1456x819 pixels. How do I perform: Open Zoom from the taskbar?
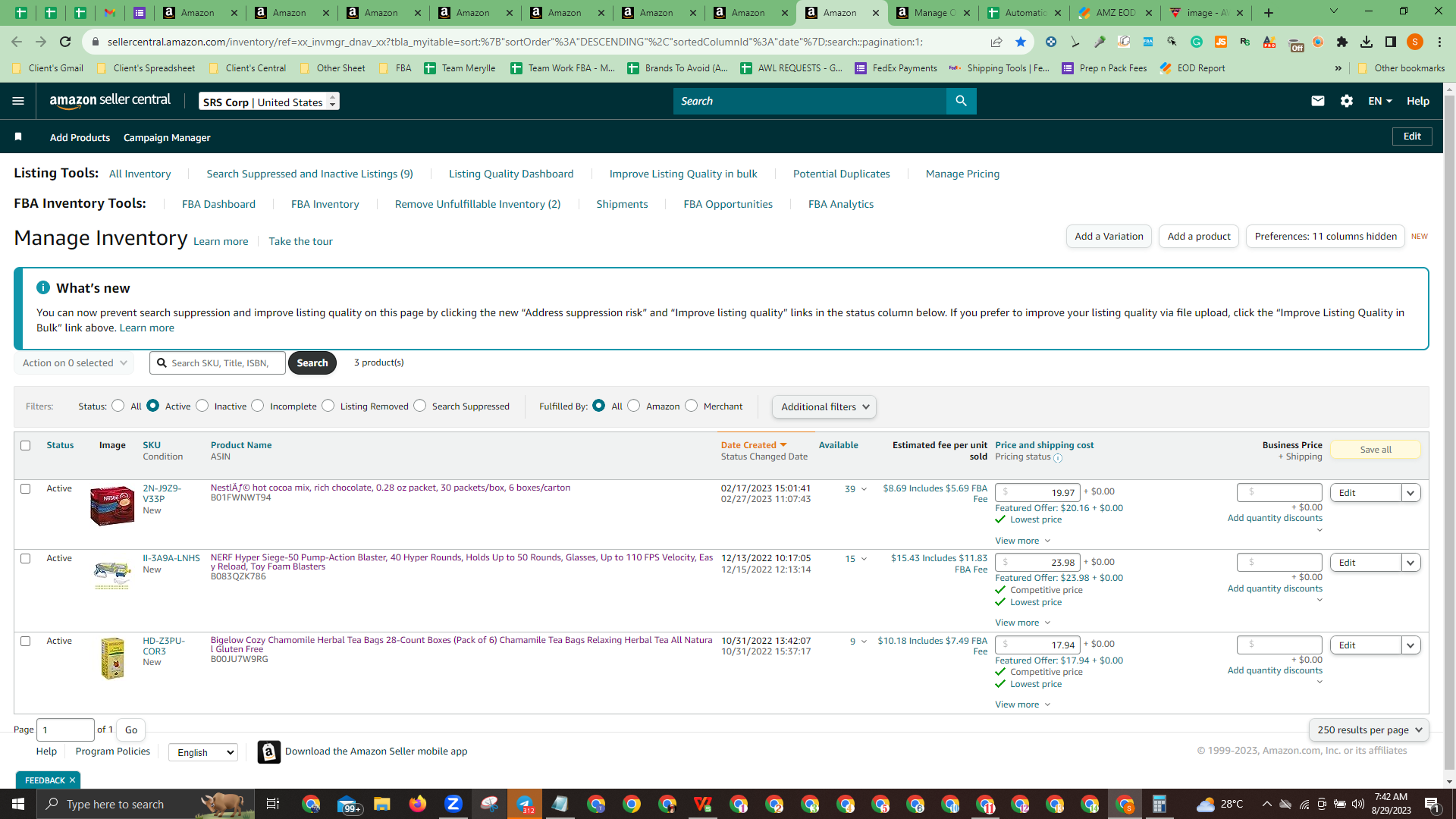pyautogui.click(x=453, y=804)
